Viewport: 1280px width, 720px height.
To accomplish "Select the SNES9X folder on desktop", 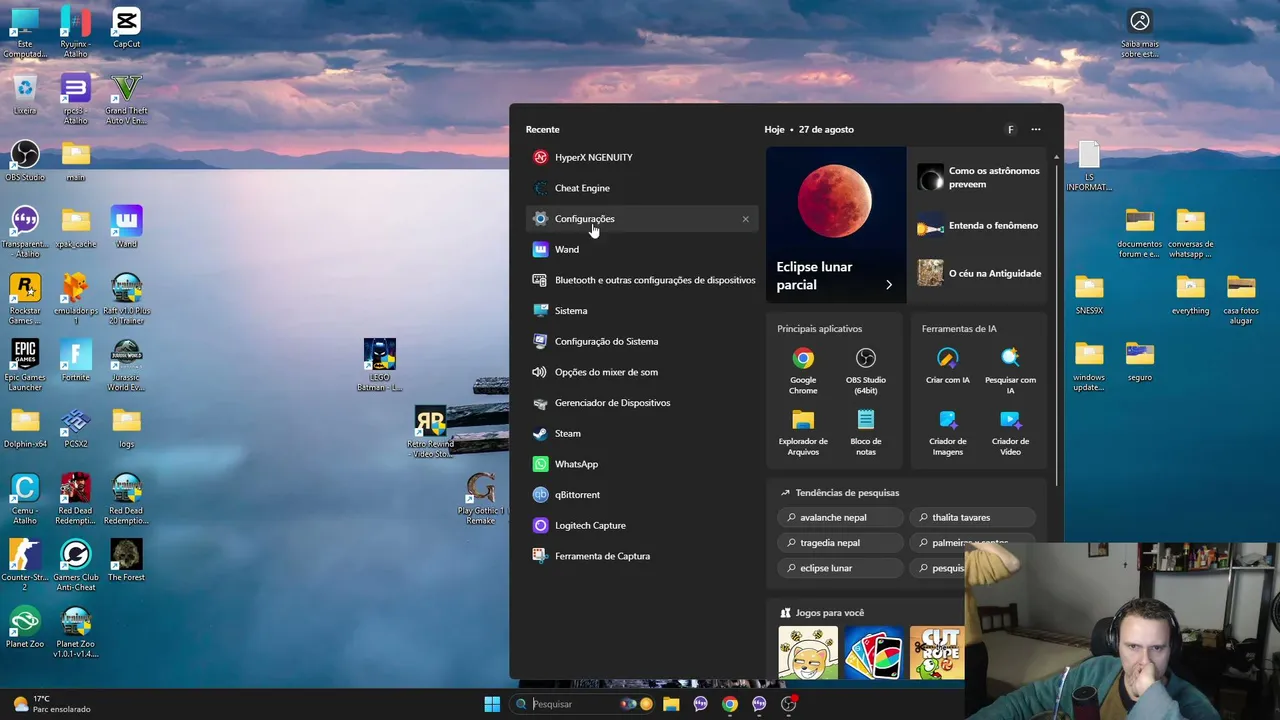I will [1089, 295].
